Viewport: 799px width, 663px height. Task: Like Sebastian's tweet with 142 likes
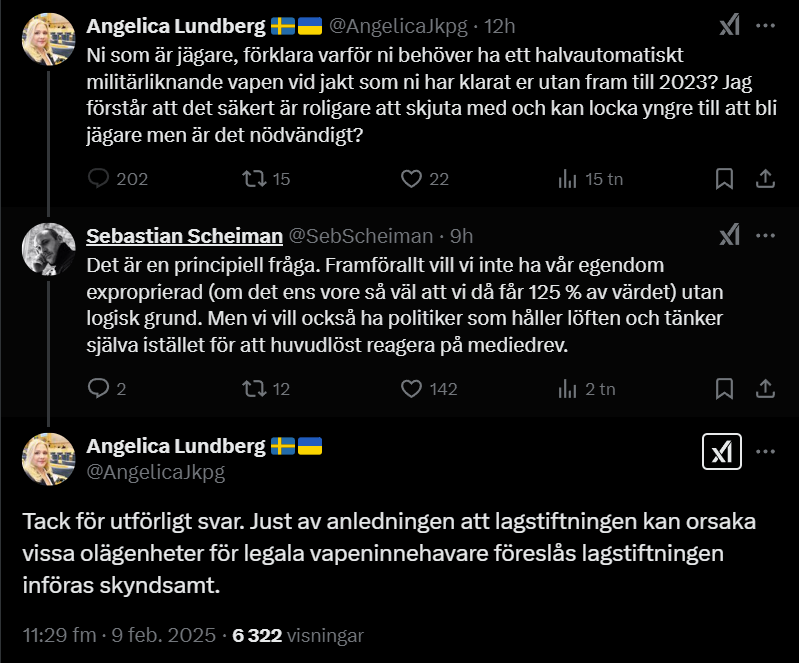[411, 389]
